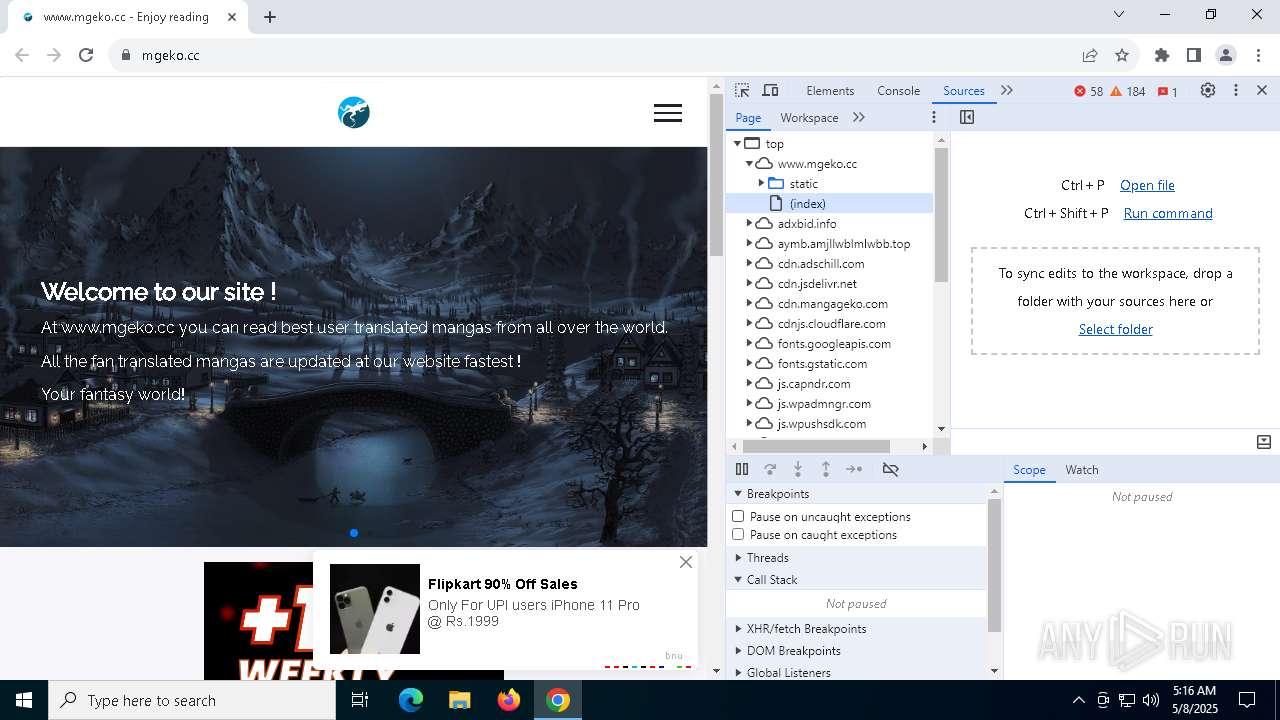Share this page icon in address bar
Image resolution: width=1280 pixels, height=720 pixels.
tap(1090, 55)
